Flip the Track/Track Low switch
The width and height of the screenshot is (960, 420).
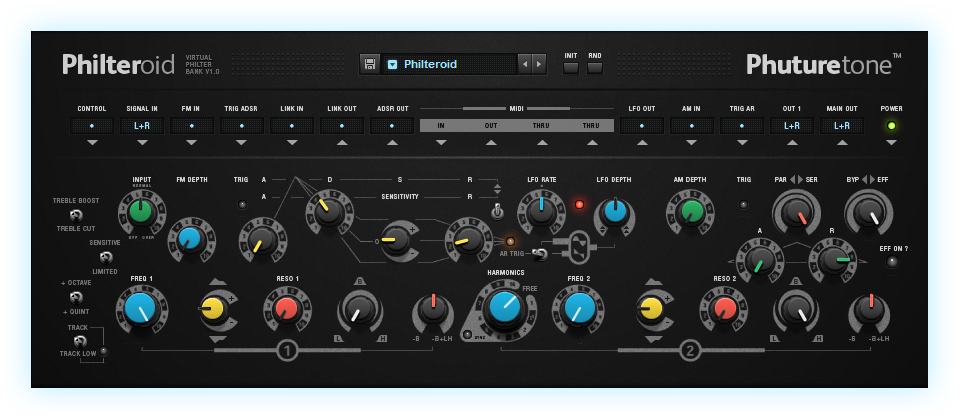(x=80, y=341)
